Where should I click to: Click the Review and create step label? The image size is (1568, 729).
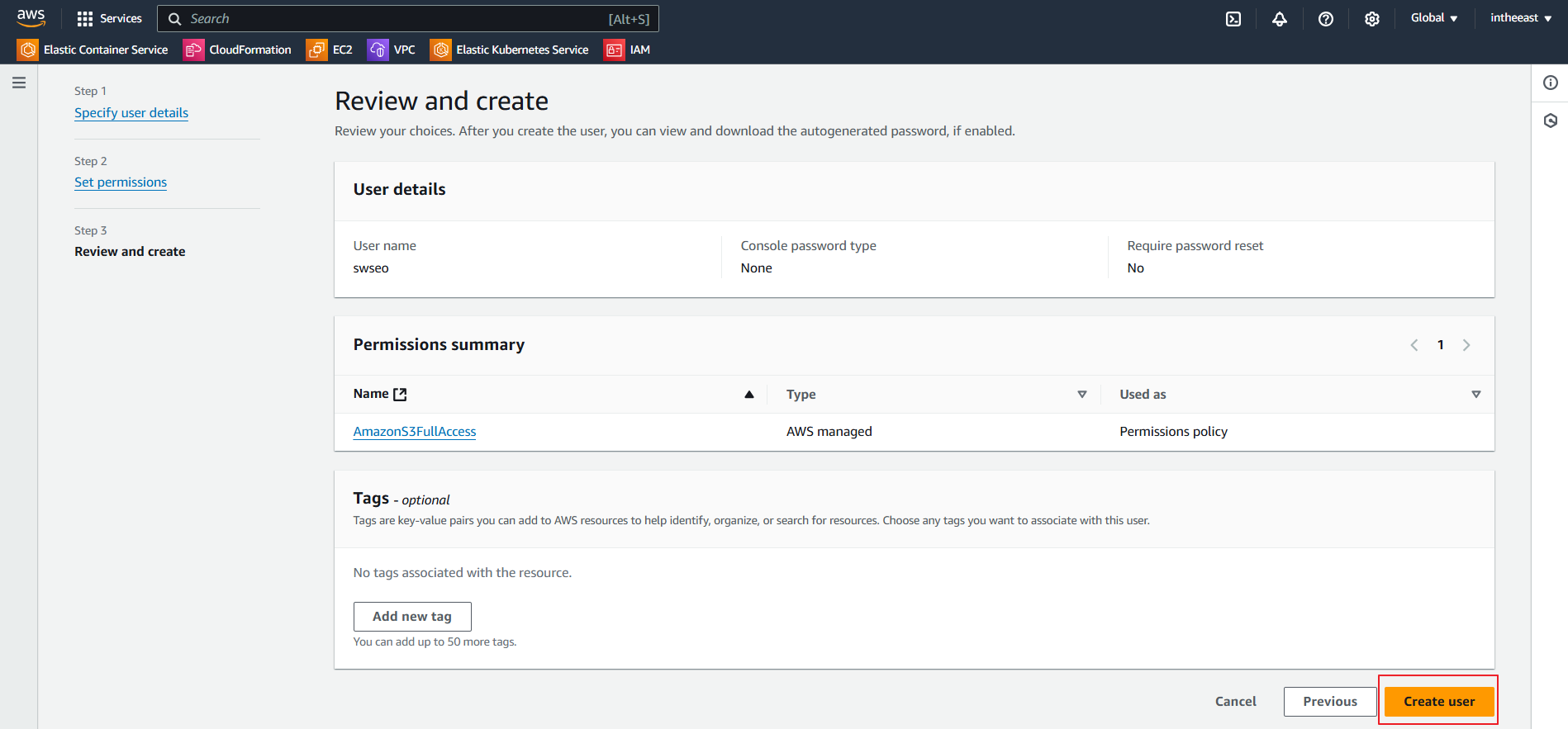coord(130,252)
